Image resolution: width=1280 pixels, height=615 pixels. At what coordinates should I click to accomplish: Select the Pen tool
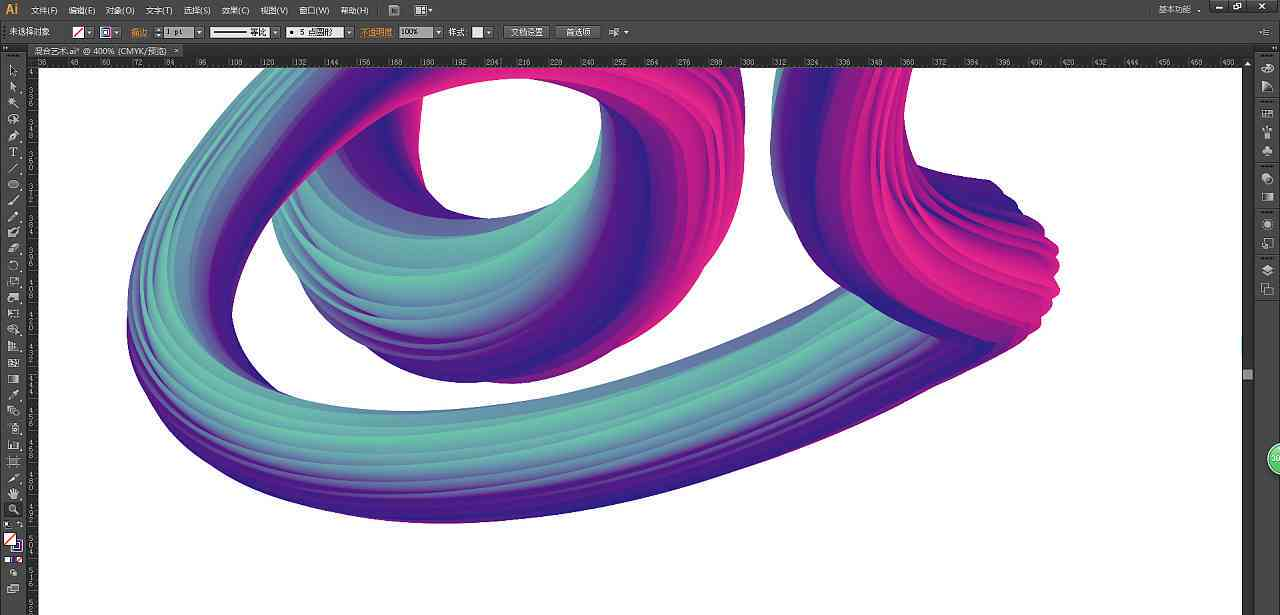point(13,135)
